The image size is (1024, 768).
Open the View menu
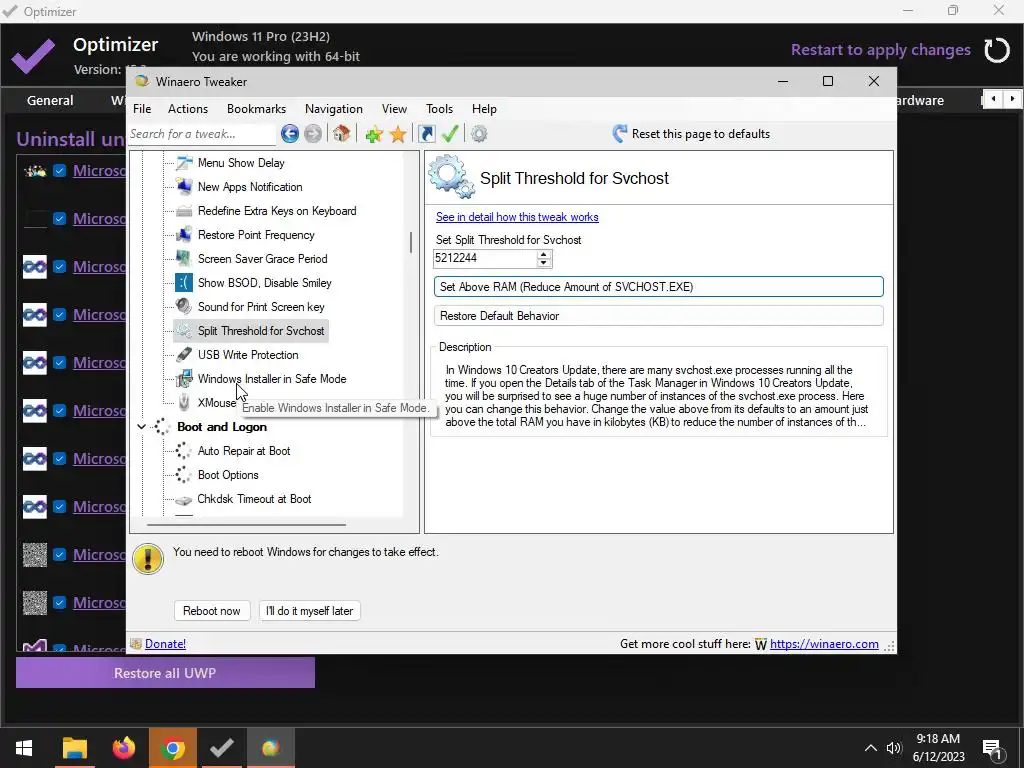pos(394,109)
